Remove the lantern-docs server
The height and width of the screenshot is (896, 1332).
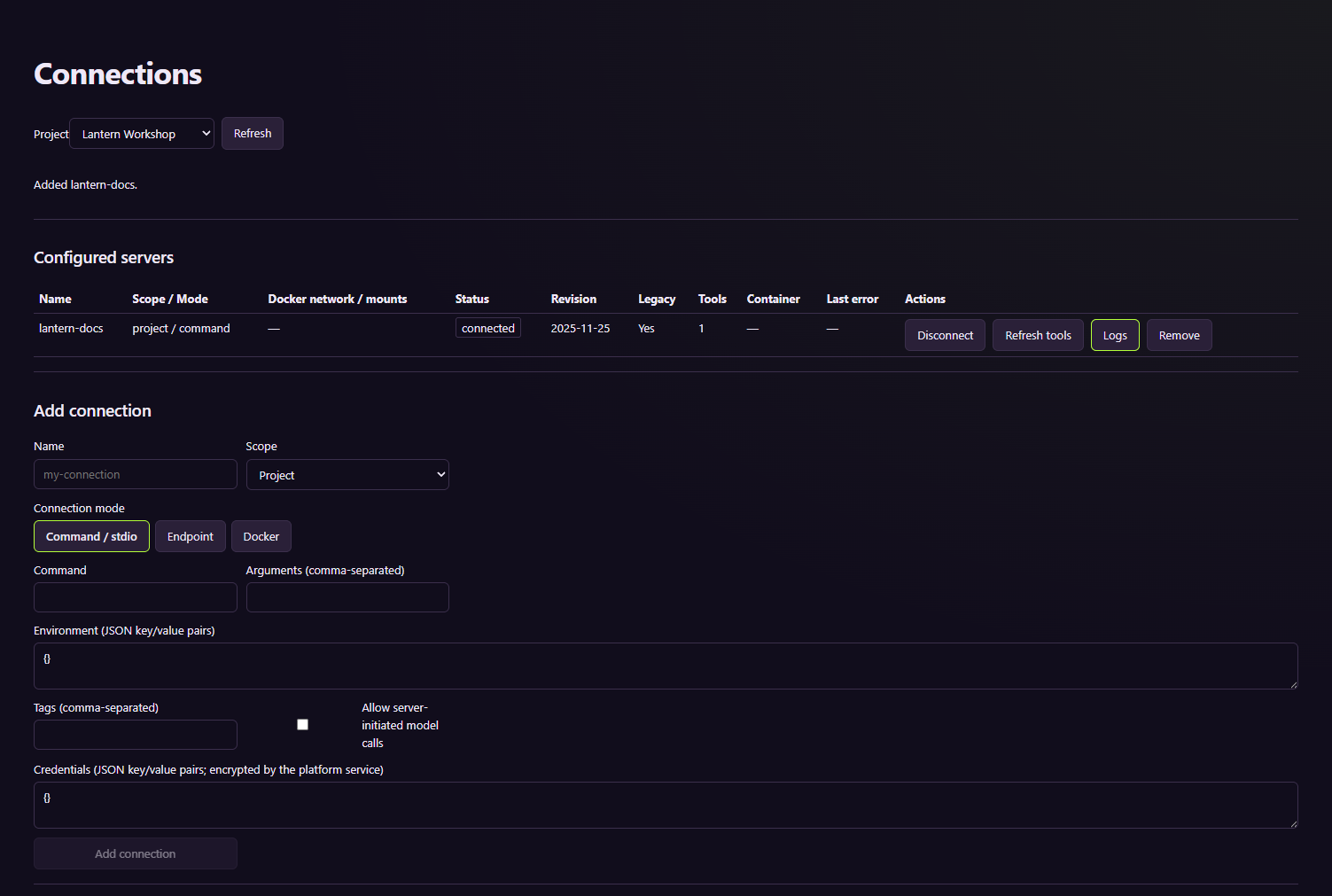(x=1179, y=335)
